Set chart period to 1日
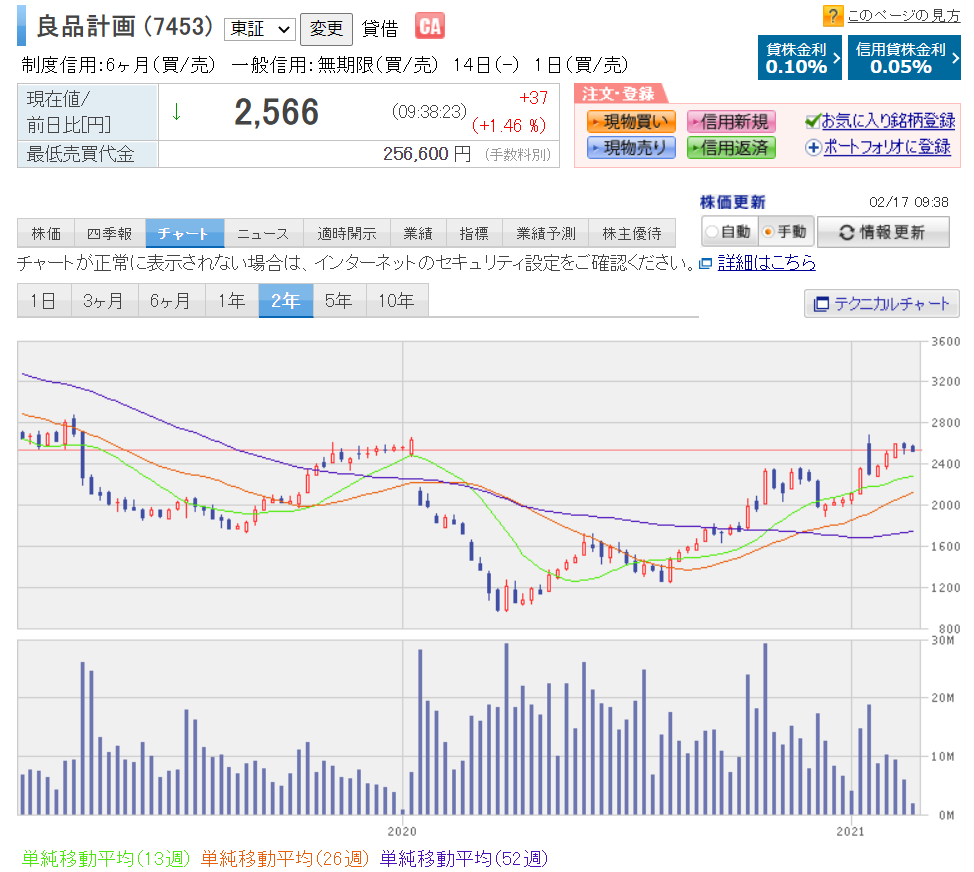 click(44, 301)
